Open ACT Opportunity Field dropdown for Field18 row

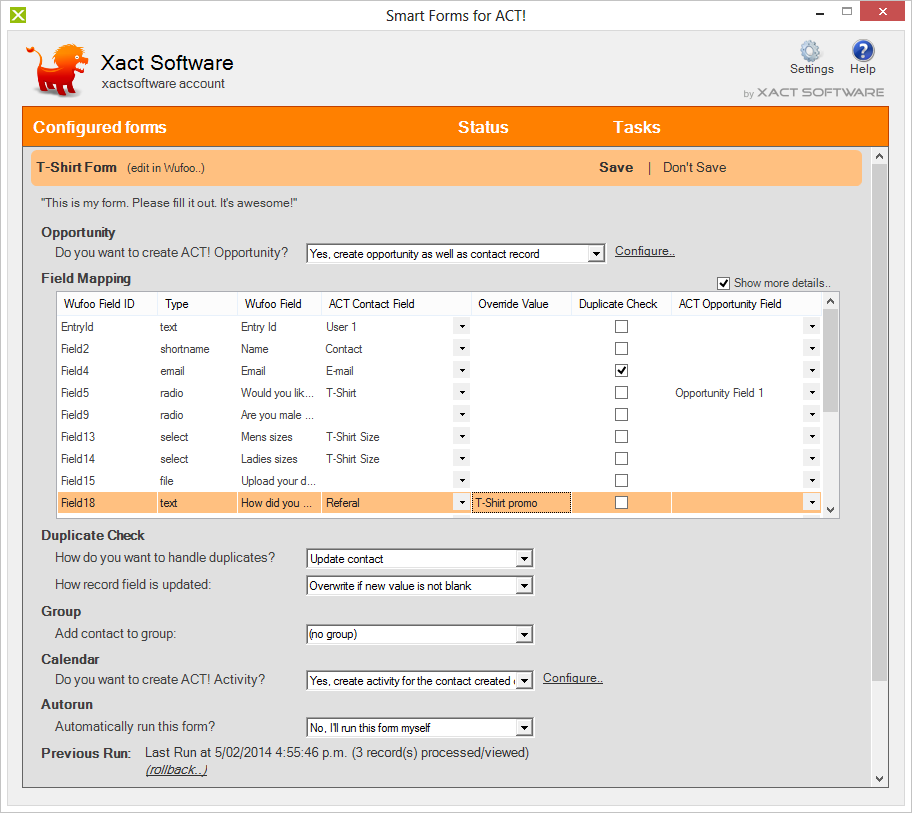click(812, 502)
